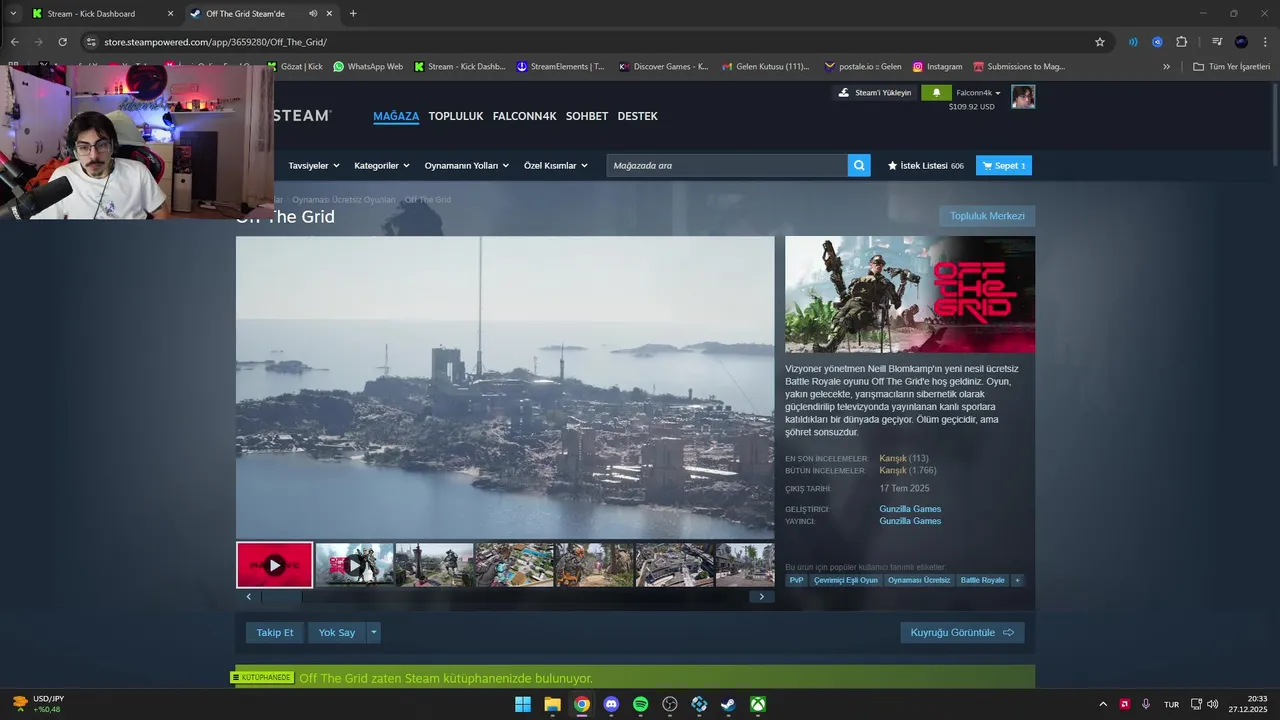Expand the Oynamanın Yolları dropdown
Viewport: 1280px width, 720px height.
467,165
